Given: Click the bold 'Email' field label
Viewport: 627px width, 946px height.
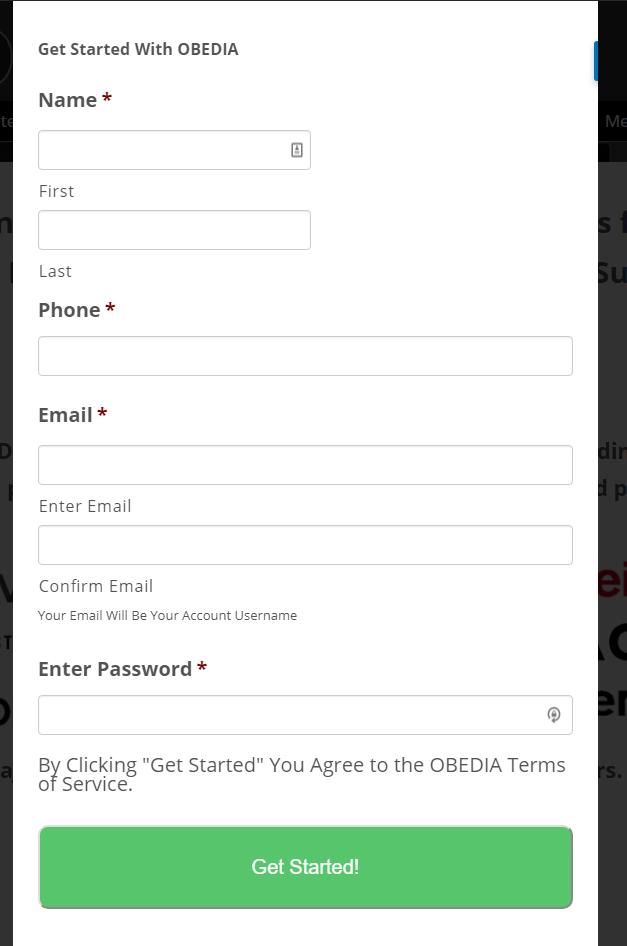Looking at the screenshot, I should coord(65,415).
